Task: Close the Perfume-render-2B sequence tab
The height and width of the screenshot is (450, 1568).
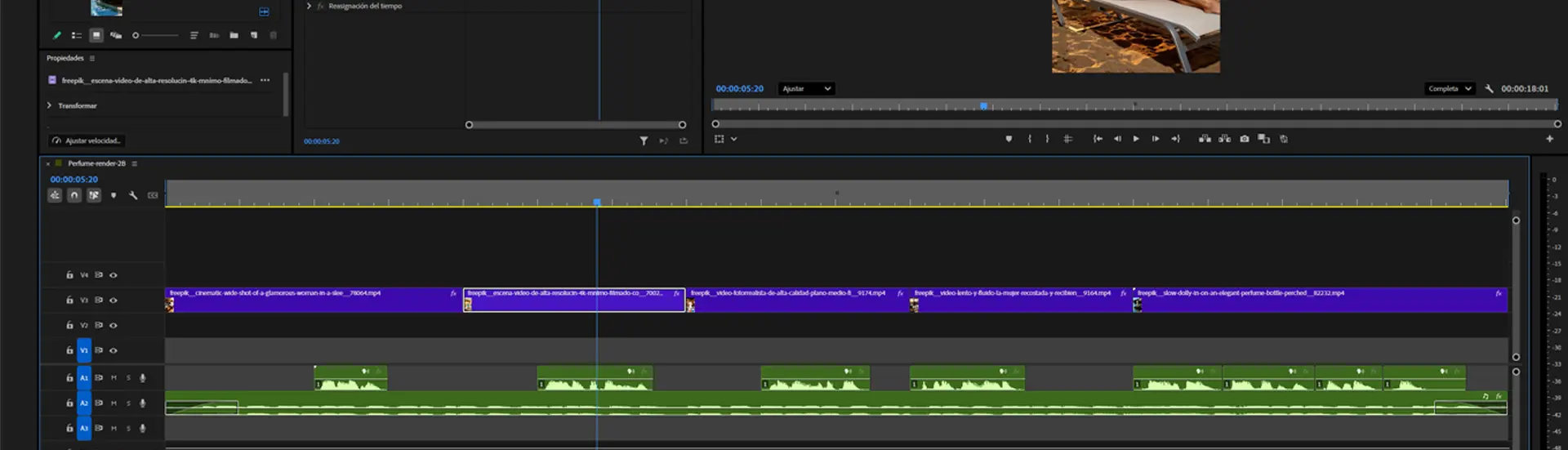Action: coord(48,163)
